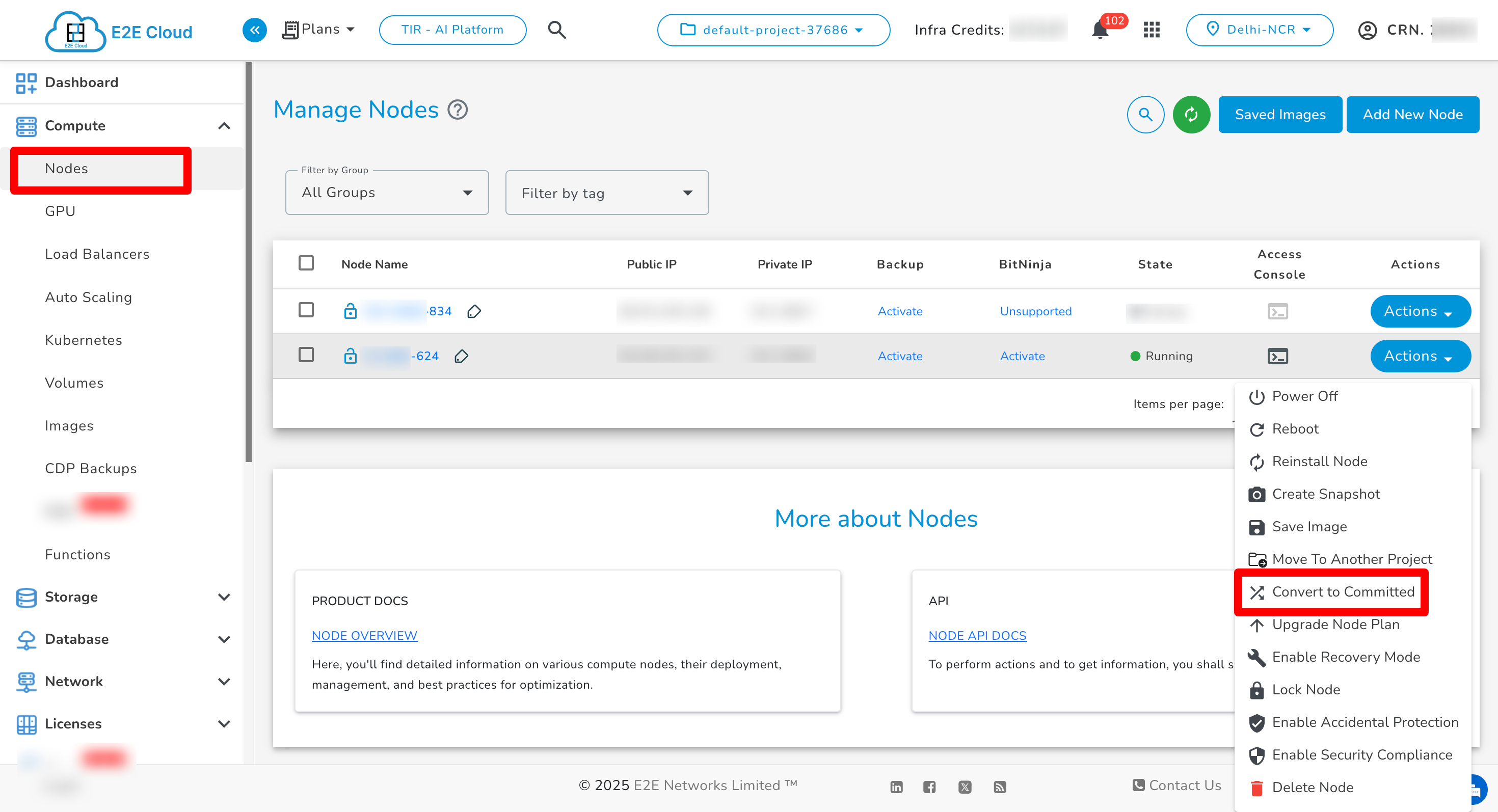
Task: Open access console for running node -624
Action: [1277, 356]
